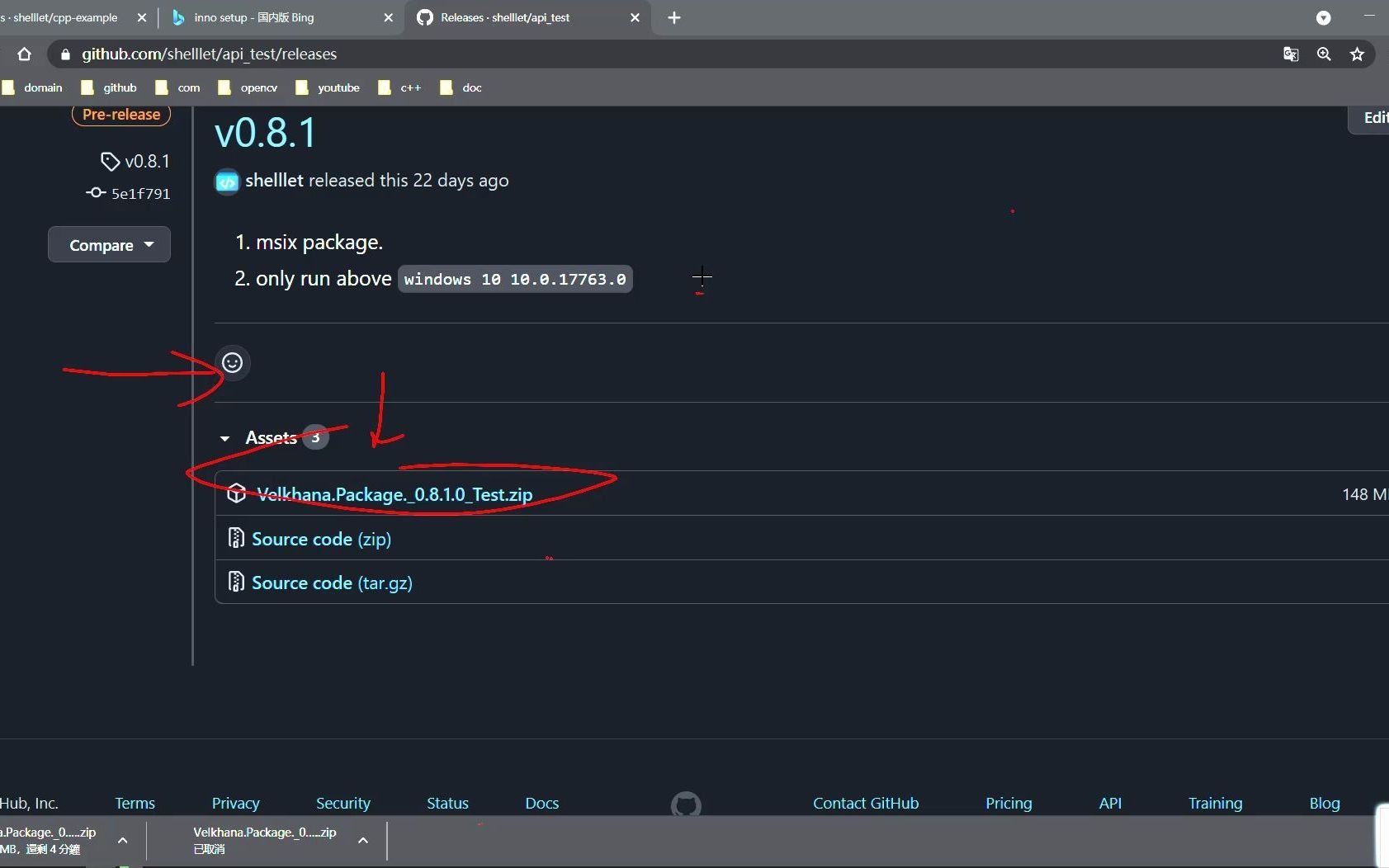This screenshot has width=1389, height=868.
Task: Close the shelllet/cpp-example tab
Action: [141, 17]
